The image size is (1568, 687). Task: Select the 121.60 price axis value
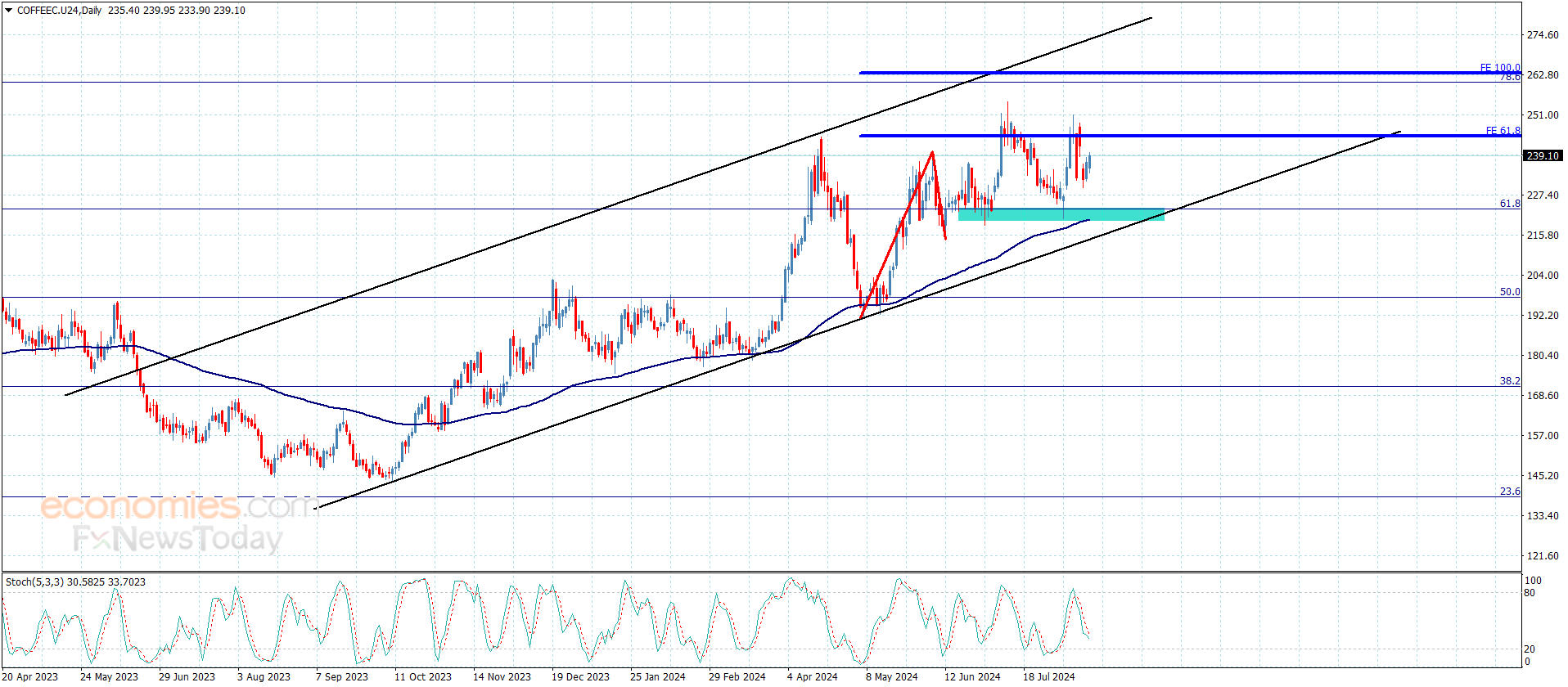click(x=1543, y=556)
